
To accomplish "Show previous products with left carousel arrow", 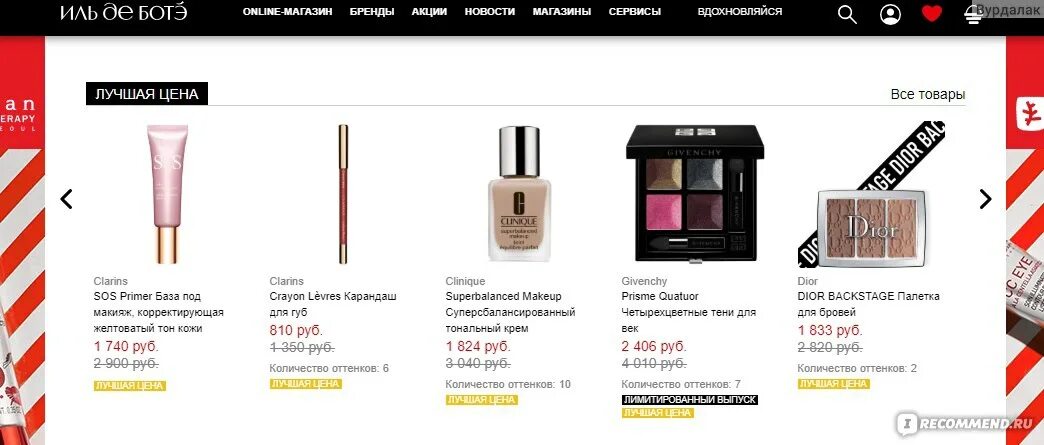I will pyautogui.click(x=67, y=199).
